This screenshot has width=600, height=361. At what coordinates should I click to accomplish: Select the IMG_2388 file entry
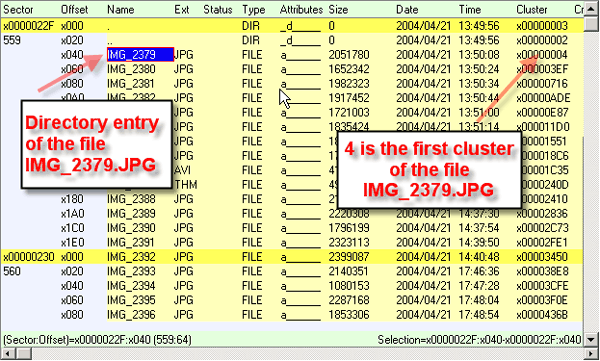click(x=131, y=199)
